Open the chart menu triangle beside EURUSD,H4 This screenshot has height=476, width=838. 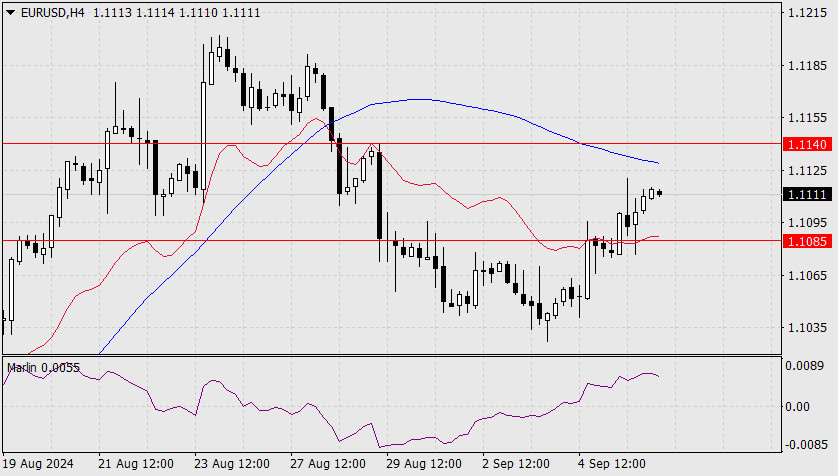[x=10, y=12]
